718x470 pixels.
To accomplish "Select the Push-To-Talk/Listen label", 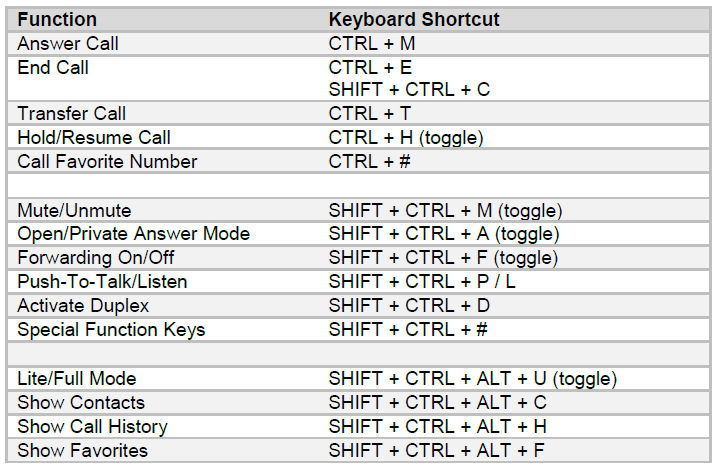I will (x=102, y=282).
